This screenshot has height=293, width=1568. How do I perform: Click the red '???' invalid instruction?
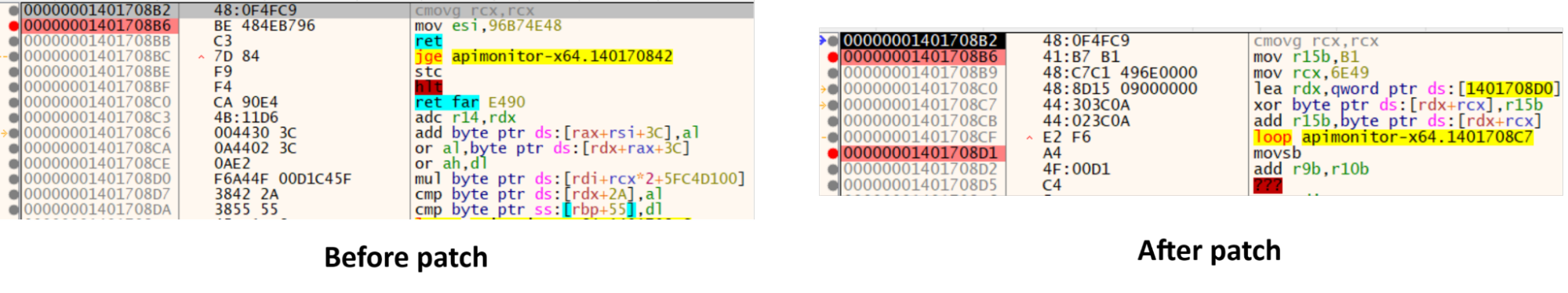point(1268,185)
